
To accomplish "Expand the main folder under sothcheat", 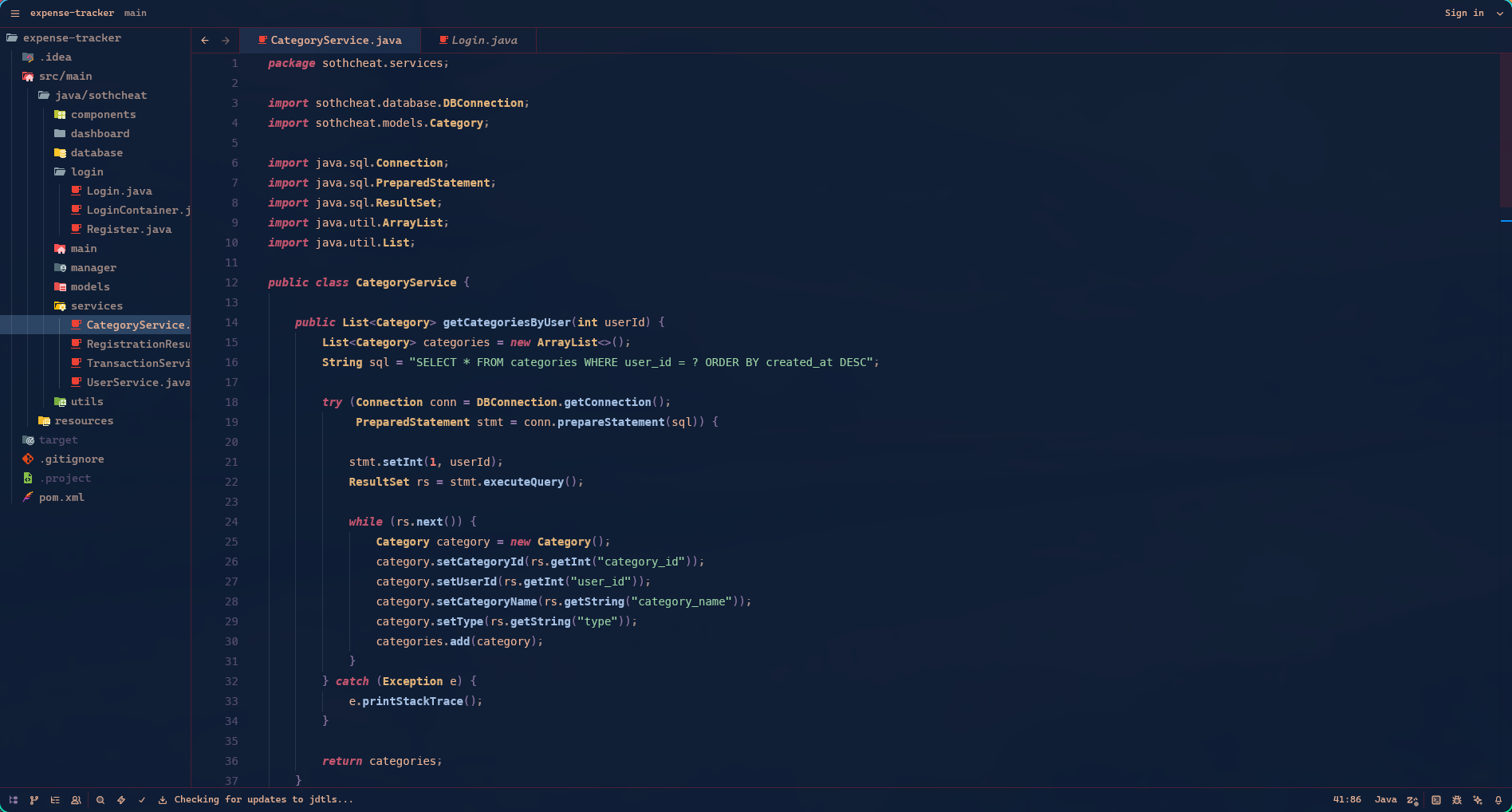I will pos(96,248).
